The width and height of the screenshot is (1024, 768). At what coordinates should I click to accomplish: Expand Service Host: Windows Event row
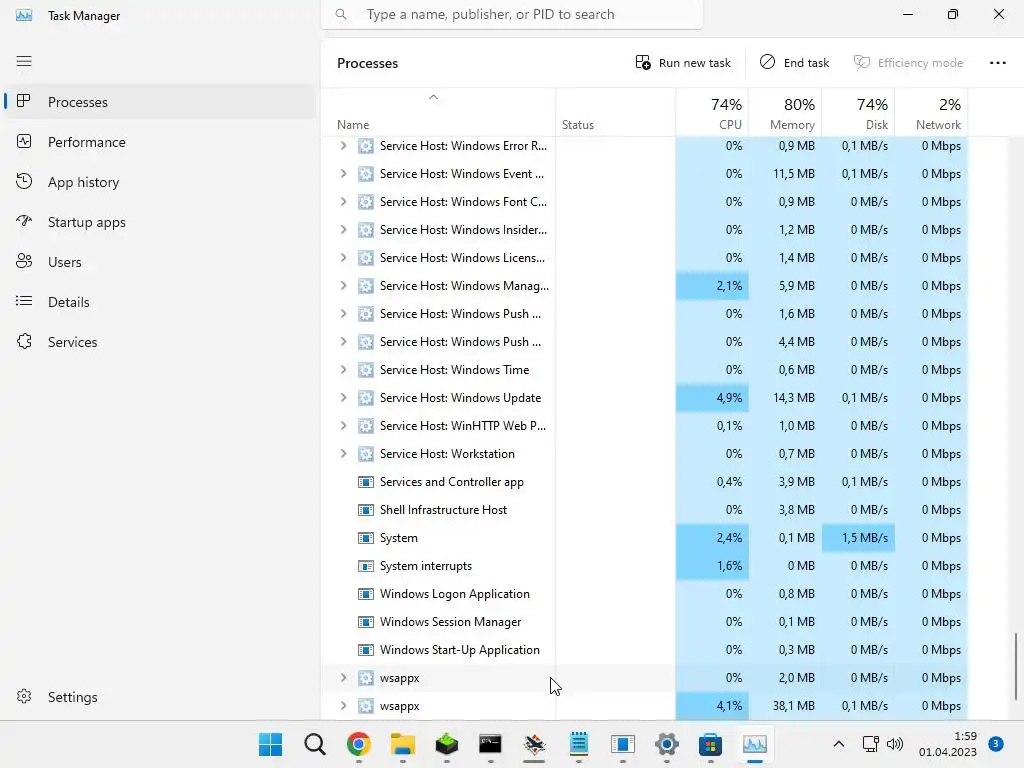click(343, 174)
